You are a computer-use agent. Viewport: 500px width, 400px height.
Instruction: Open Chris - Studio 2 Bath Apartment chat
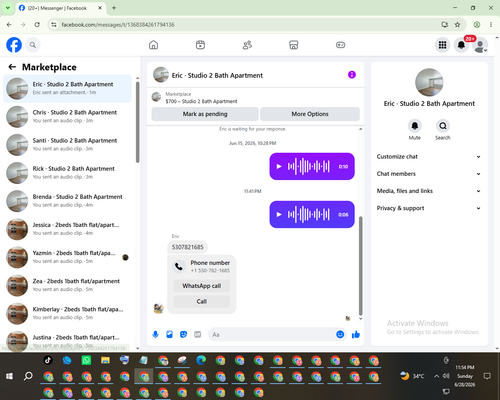(x=67, y=117)
